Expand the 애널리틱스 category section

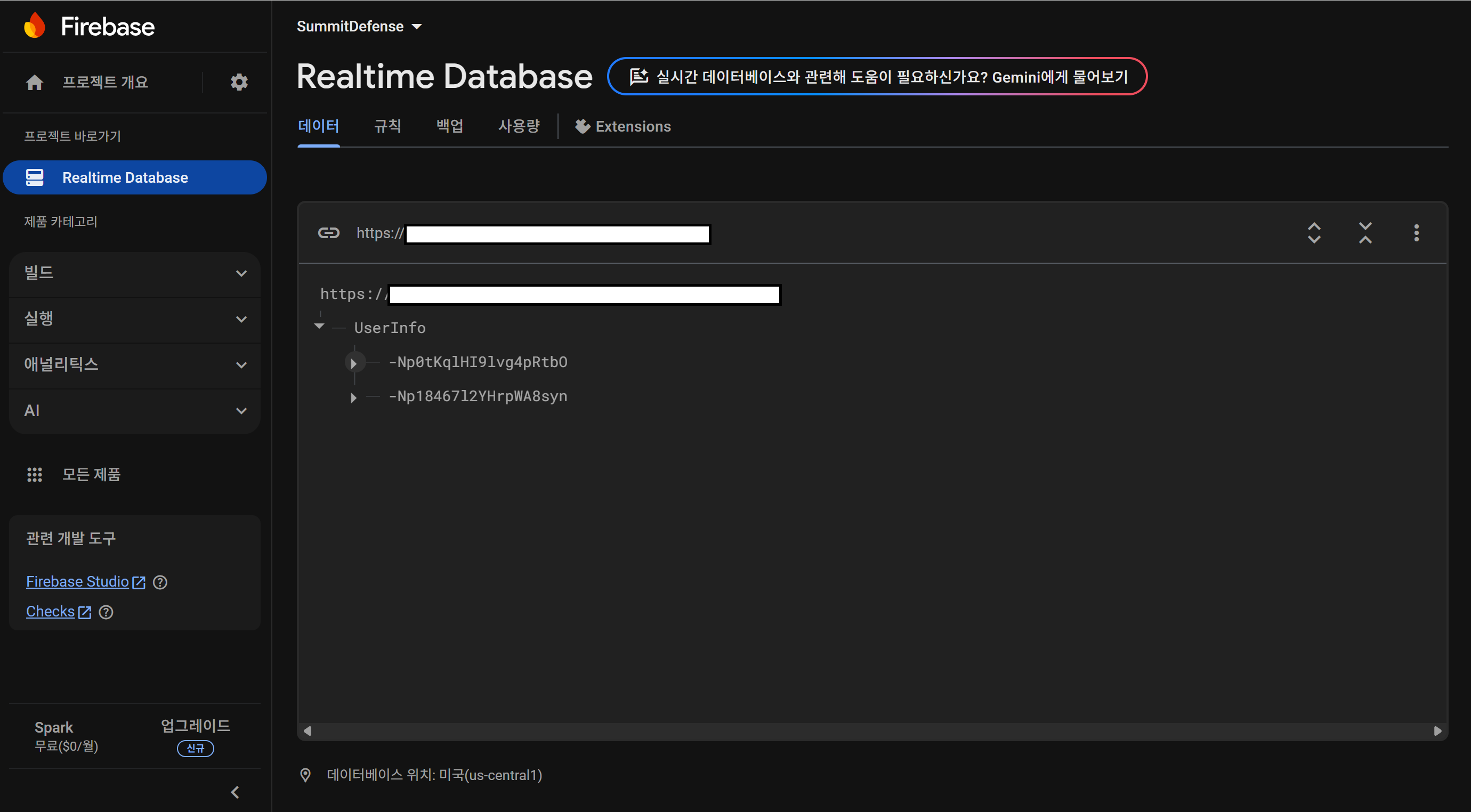click(135, 364)
